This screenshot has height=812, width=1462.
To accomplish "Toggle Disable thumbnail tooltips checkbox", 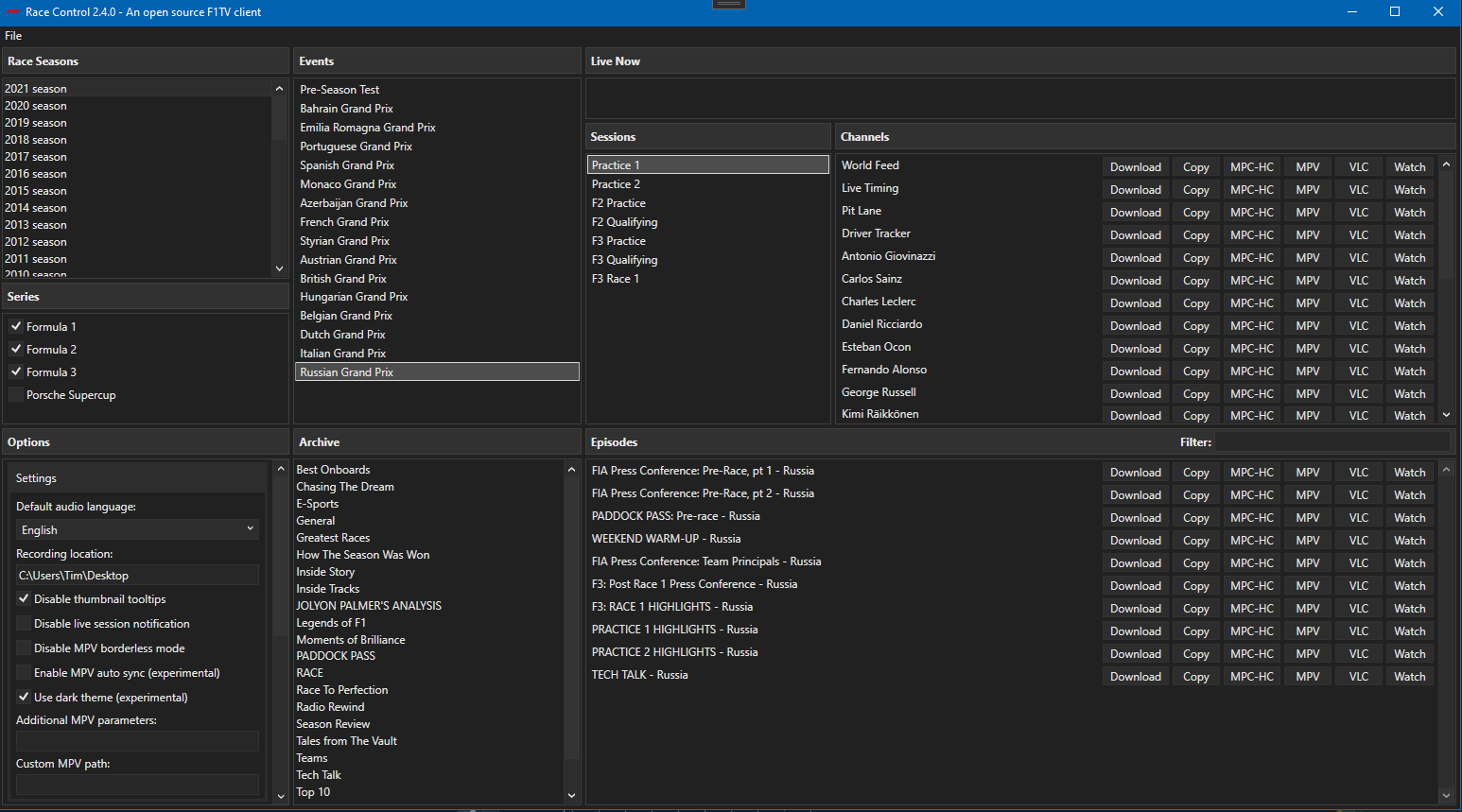I will [24, 598].
